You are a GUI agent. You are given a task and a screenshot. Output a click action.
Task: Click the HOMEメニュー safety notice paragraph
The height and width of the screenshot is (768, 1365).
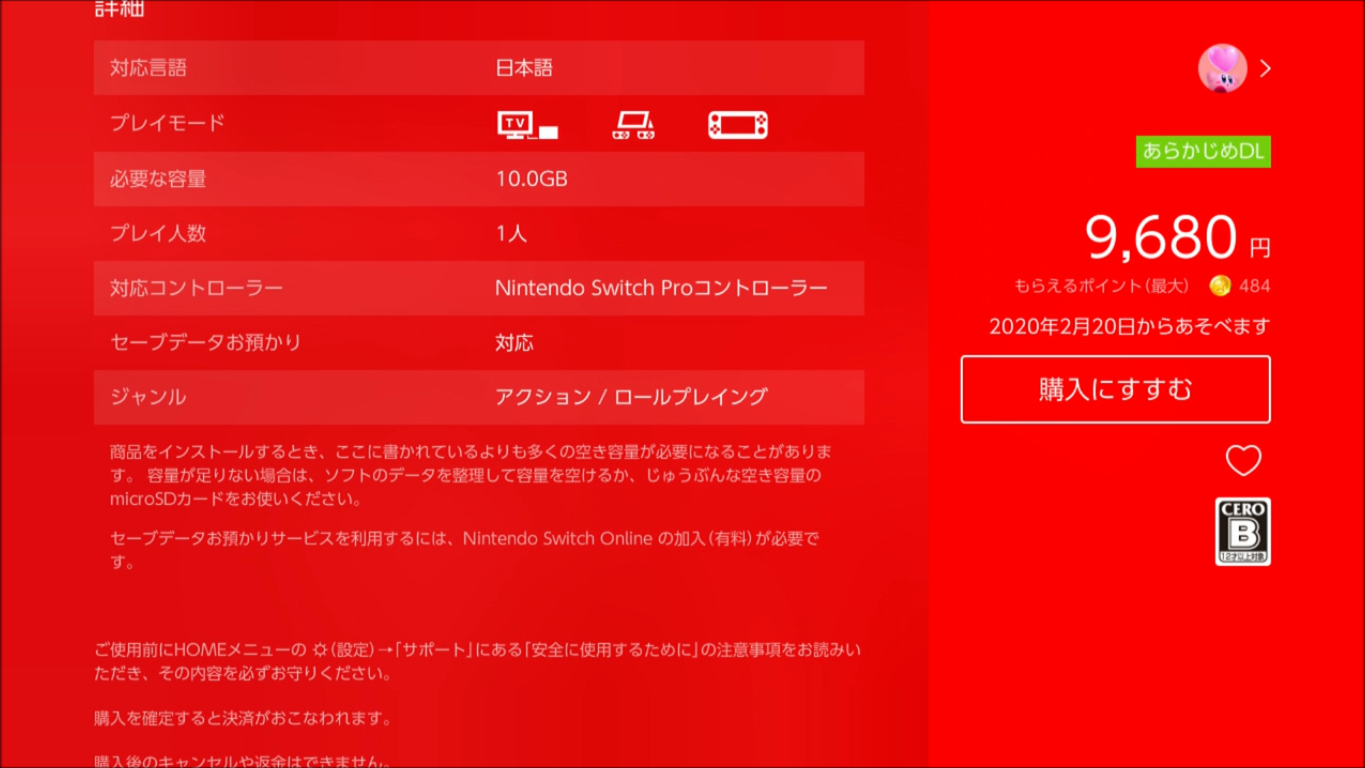coord(477,661)
